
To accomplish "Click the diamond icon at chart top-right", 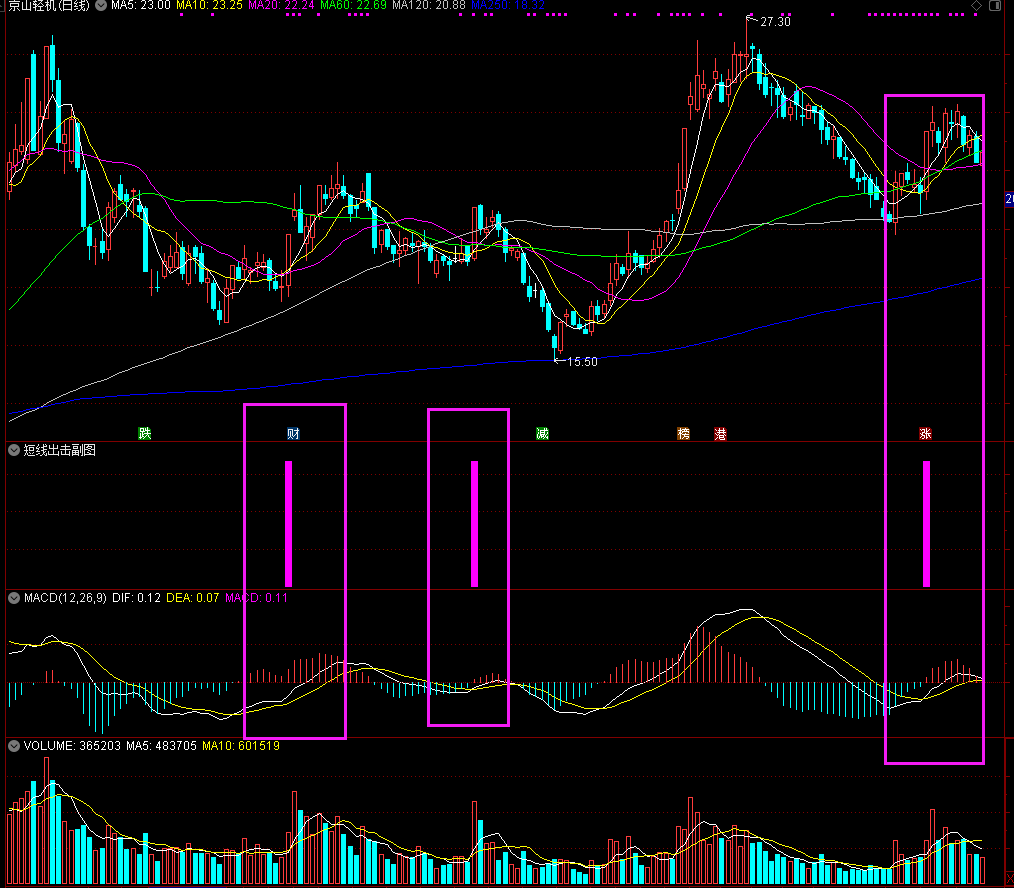I will click(976, 5).
